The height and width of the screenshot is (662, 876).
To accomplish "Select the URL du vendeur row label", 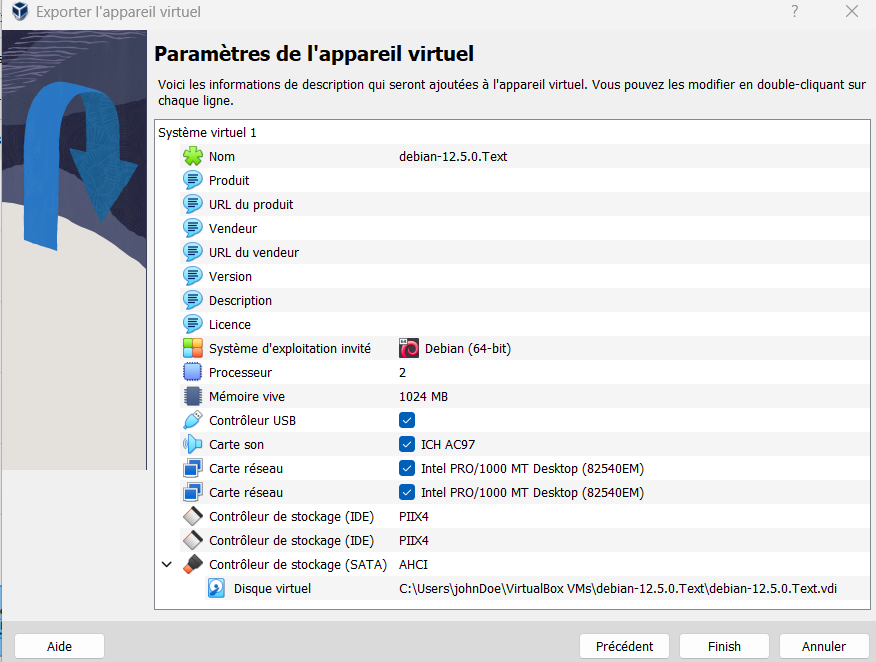I will (x=254, y=253).
